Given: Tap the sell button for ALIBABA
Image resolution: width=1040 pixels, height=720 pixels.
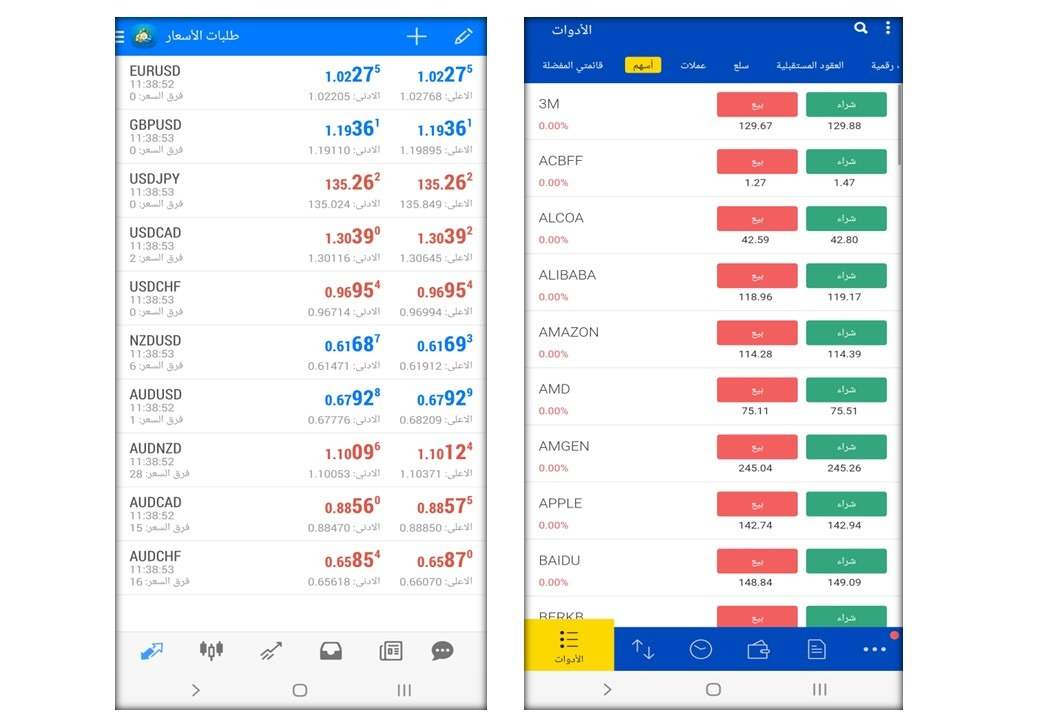Looking at the screenshot, I should point(757,276).
